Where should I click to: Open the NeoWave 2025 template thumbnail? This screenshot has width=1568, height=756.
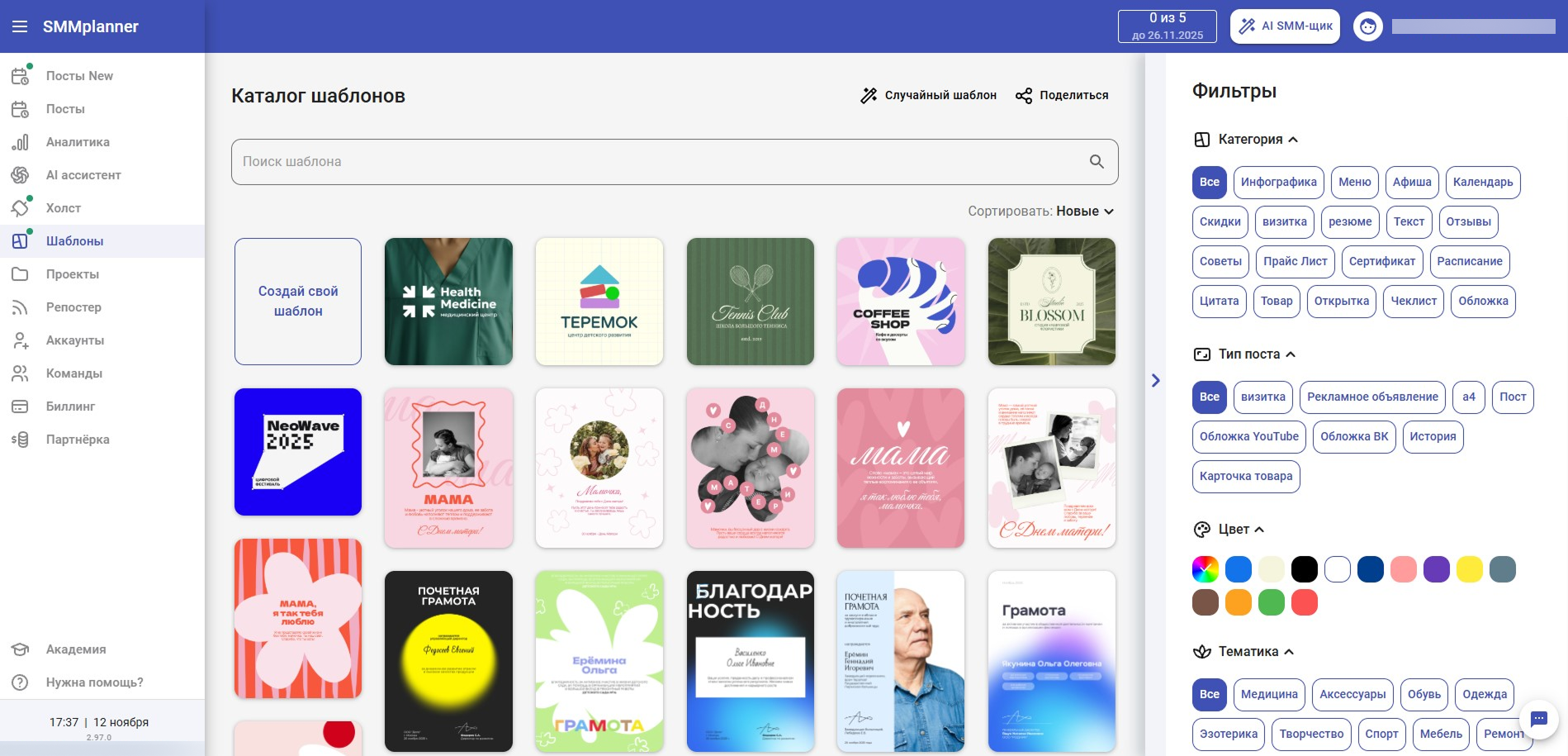tap(298, 452)
